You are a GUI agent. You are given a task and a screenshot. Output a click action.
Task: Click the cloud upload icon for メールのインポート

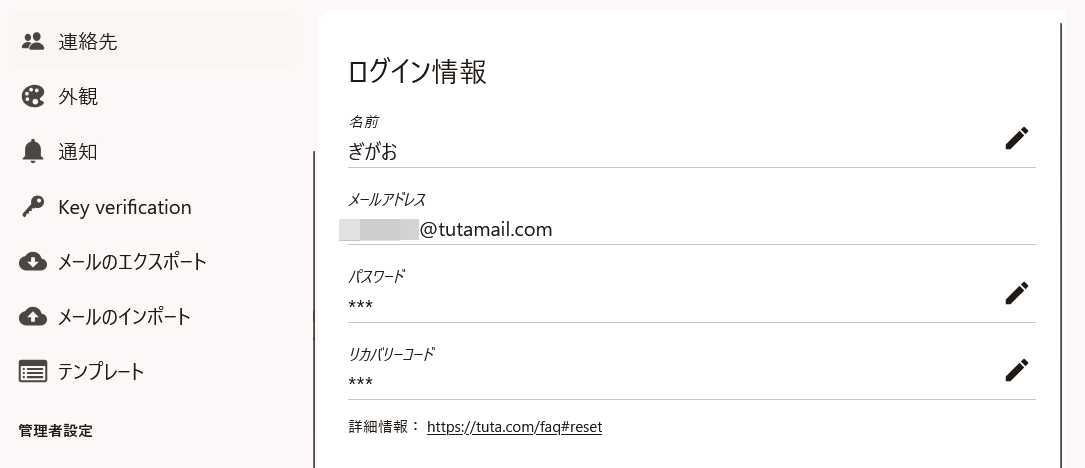click(x=33, y=317)
